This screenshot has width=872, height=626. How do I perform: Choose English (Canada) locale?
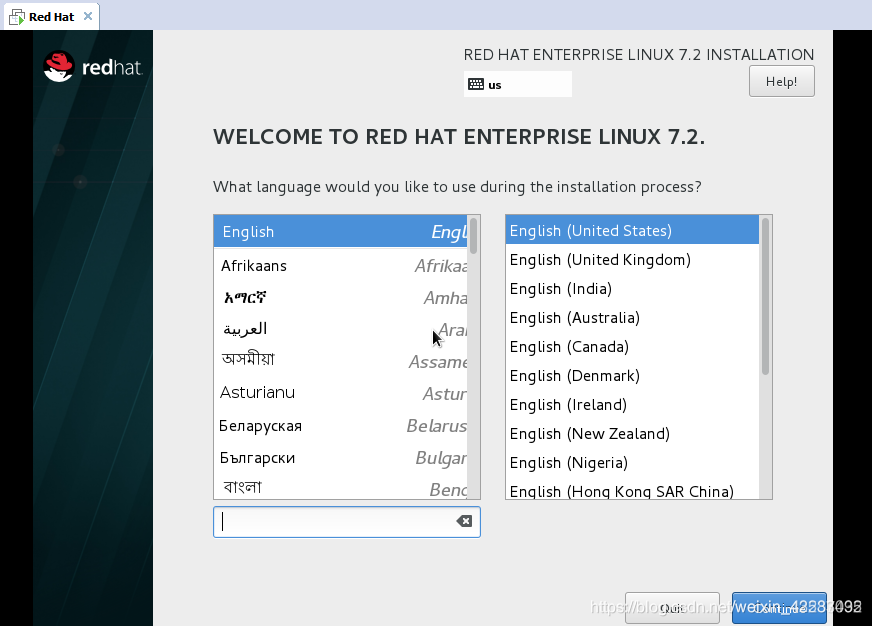[x=632, y=346]
